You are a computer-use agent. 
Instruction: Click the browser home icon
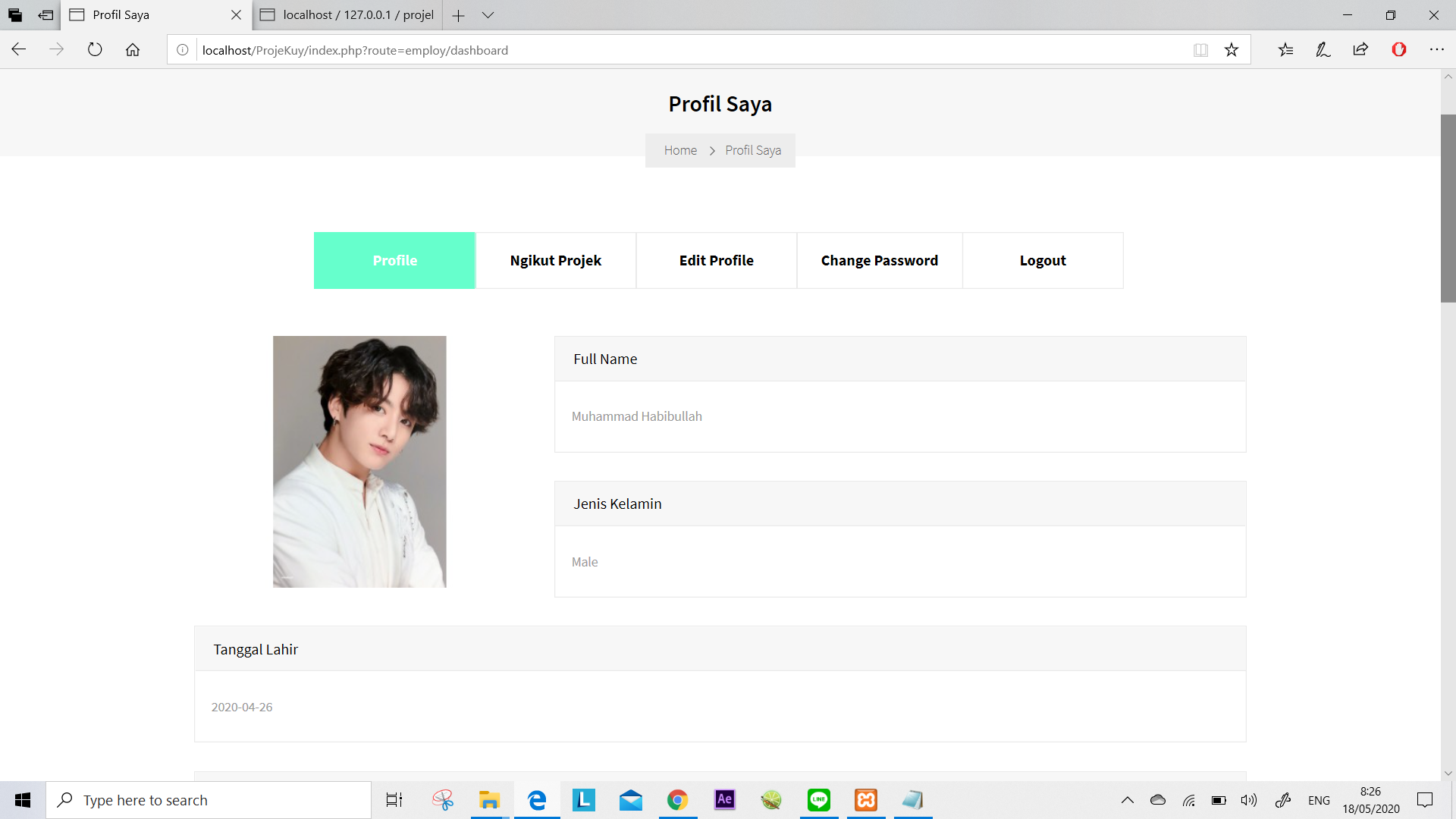[x=133, y=49]
